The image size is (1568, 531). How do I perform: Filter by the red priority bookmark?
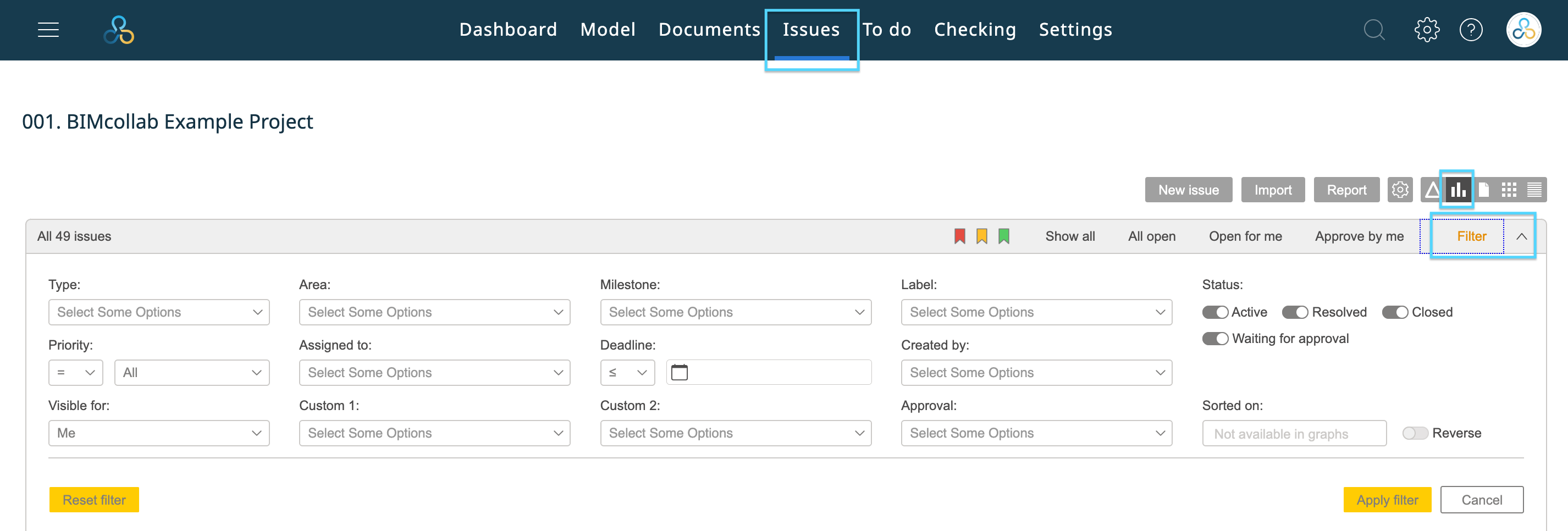[959, 236]
